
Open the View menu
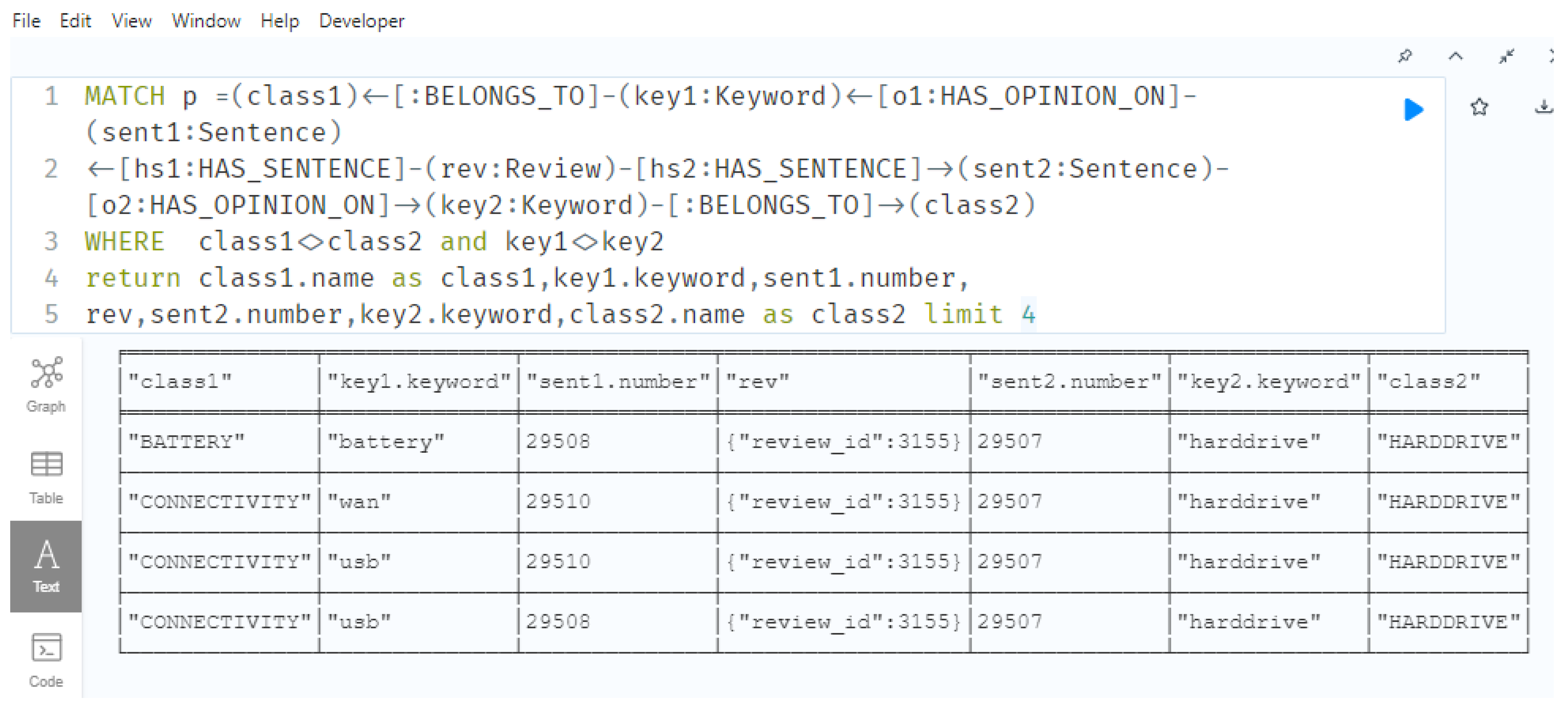(x=131, y=21)
